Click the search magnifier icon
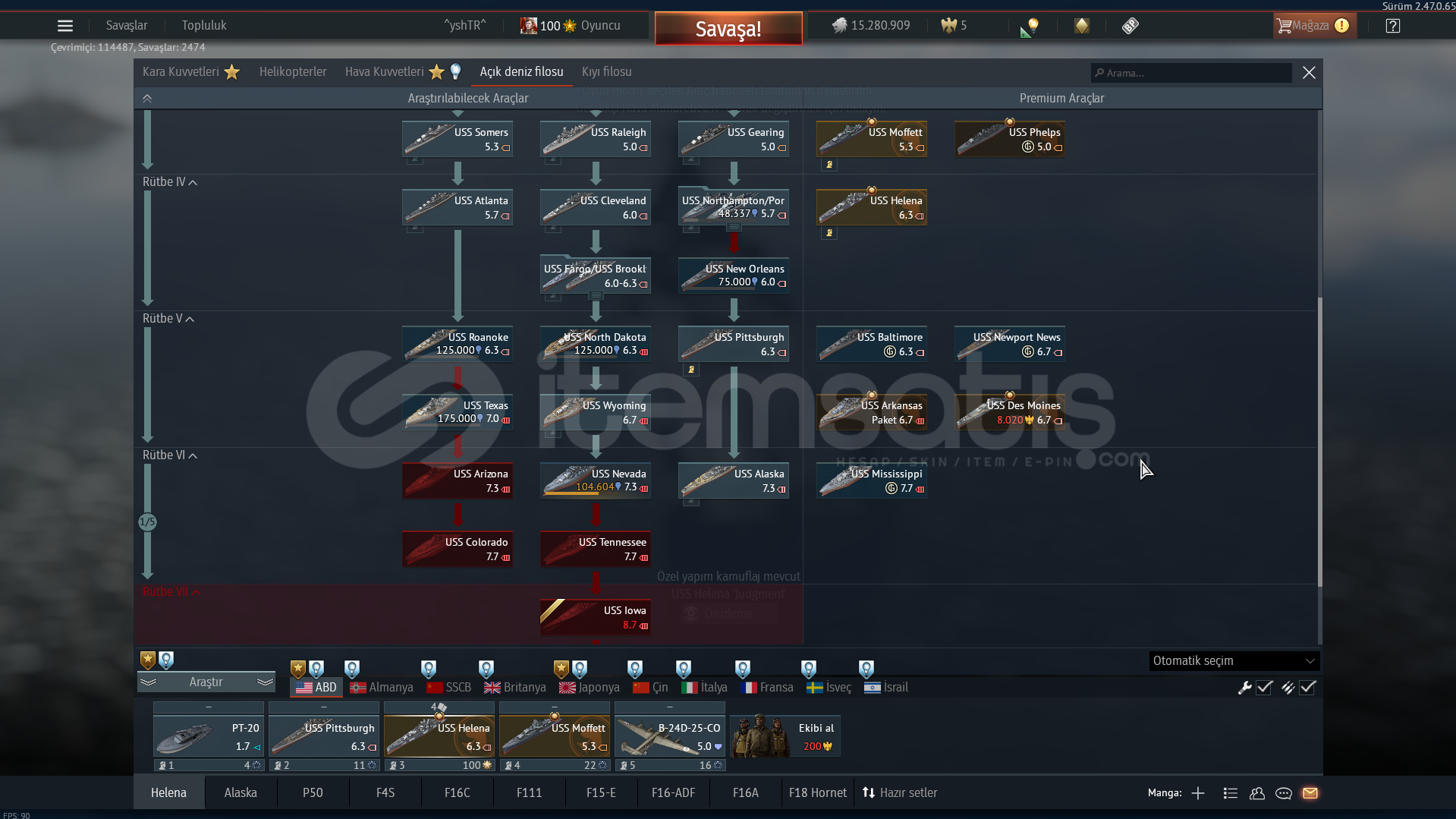This screenshot has height=819, width=1456. pos(1099,73)
